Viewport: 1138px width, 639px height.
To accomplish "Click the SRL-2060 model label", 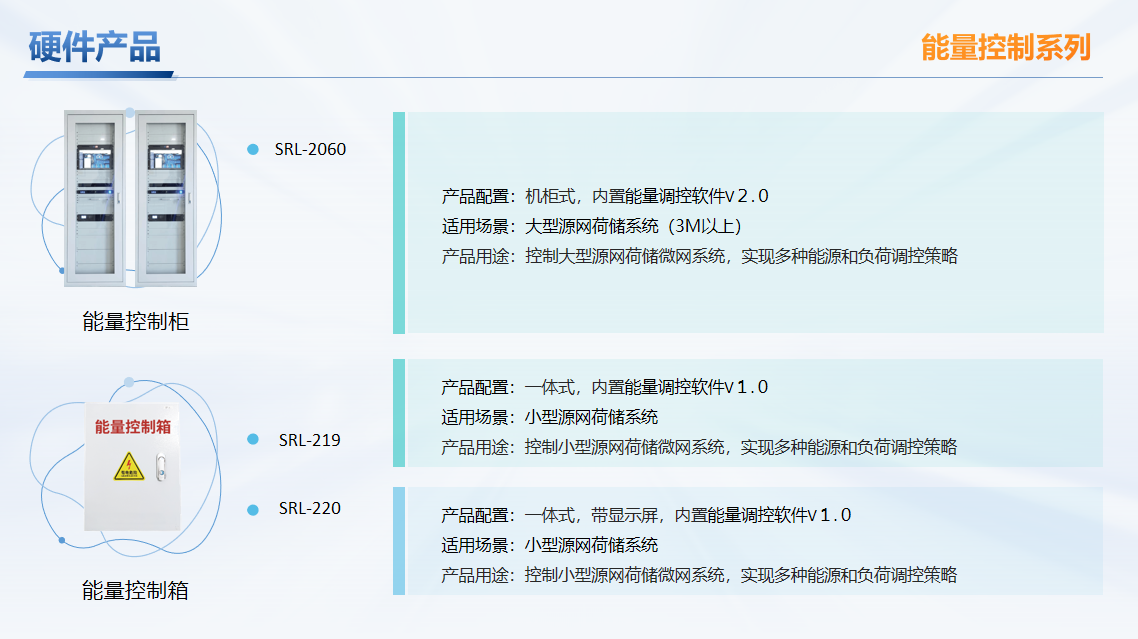I will click(x=310, y=150).
